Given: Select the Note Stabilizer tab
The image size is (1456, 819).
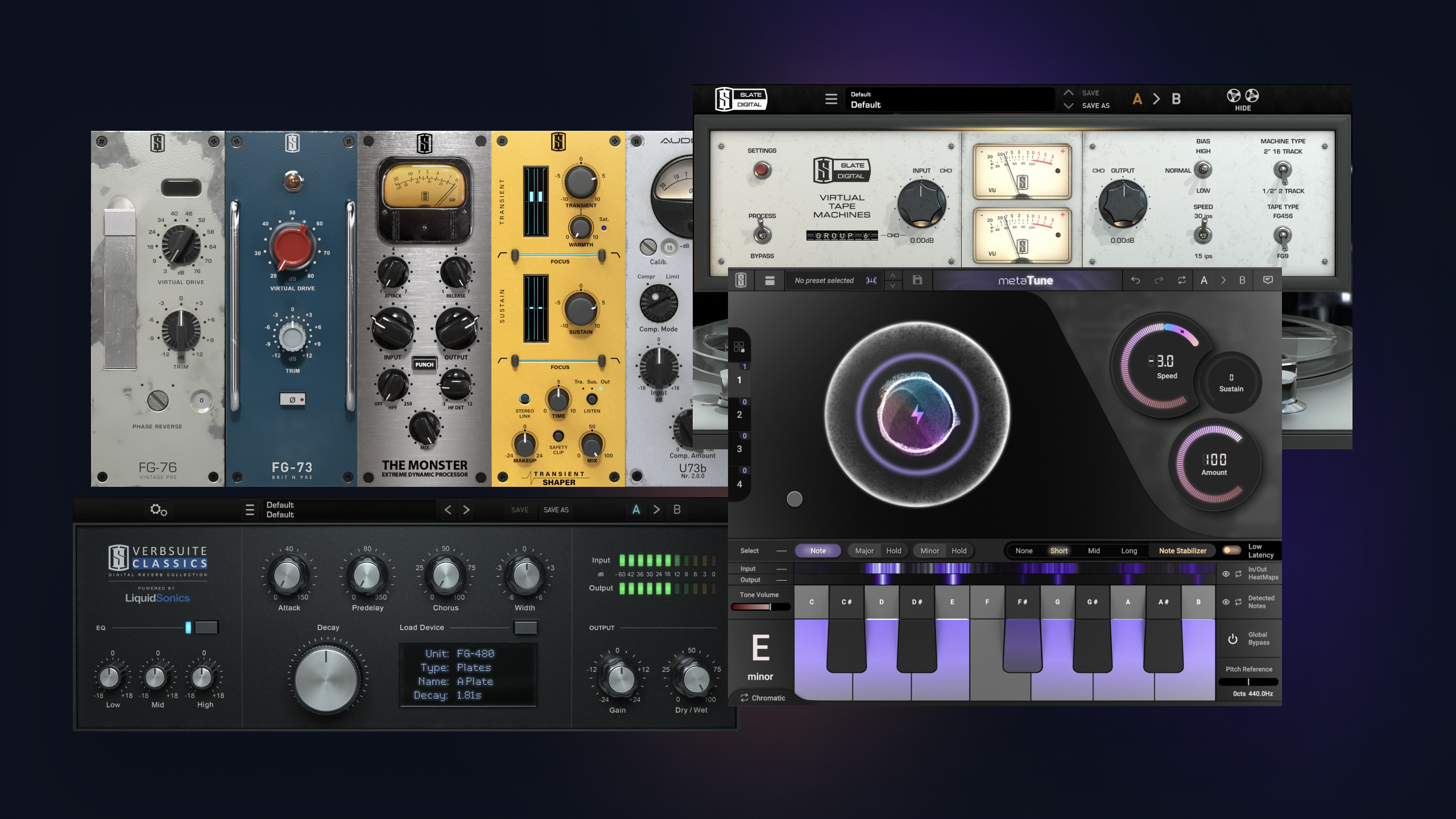Looking at the screenshot, I should click(x=1182, y=551).
